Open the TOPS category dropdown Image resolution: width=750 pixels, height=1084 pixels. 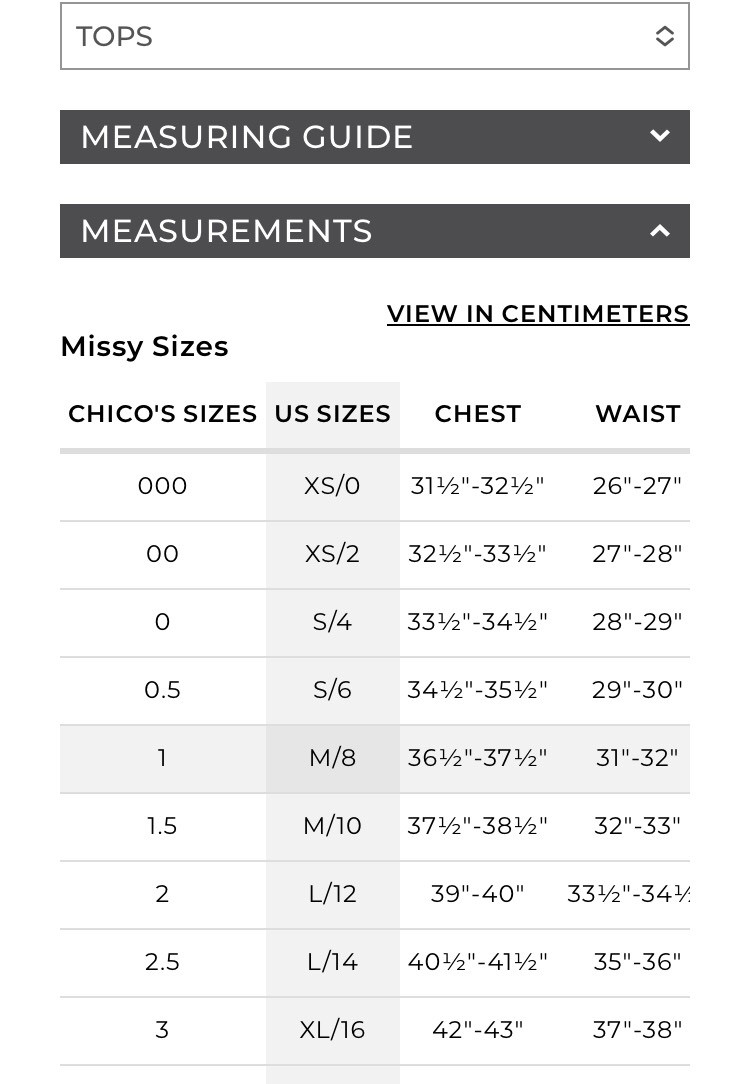[x=375, y=36]
